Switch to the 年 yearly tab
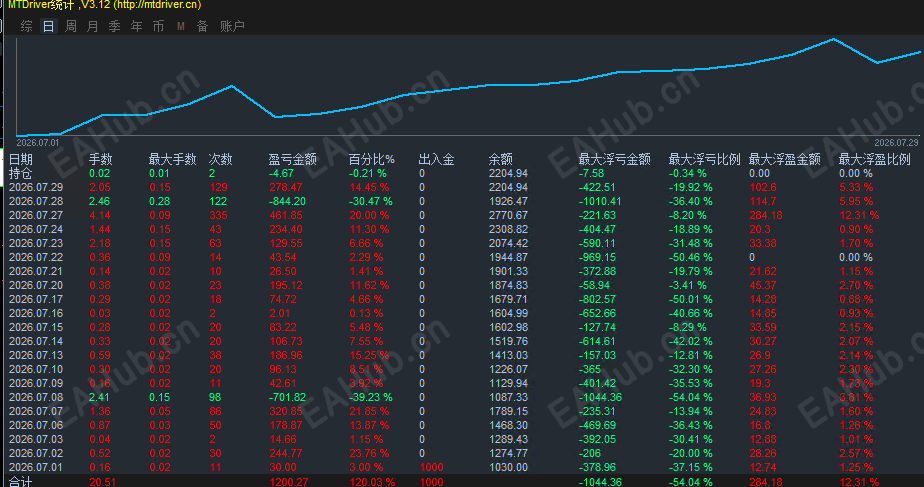The height and width of the screenshot is (487, 924). tap(136, 26)
